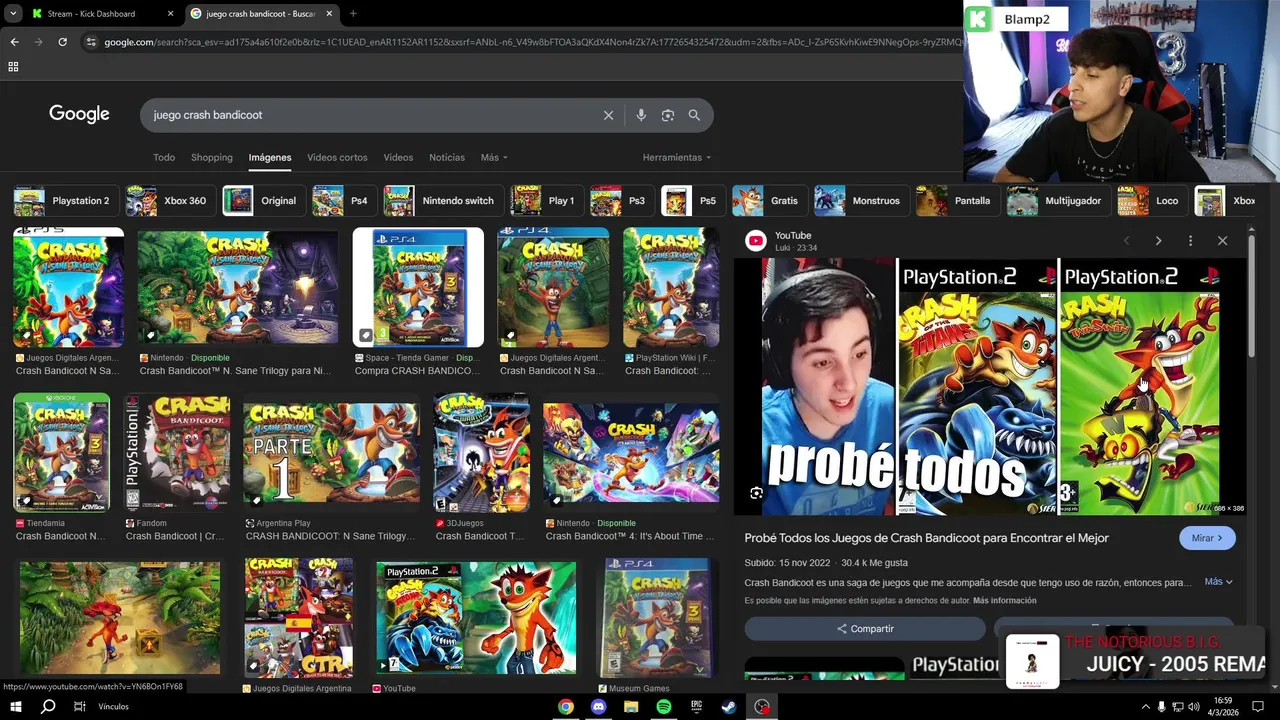Show previous image in preview panel
Image resolution: width=1280 pixels, height=720 pixels.
point(1126,241)
